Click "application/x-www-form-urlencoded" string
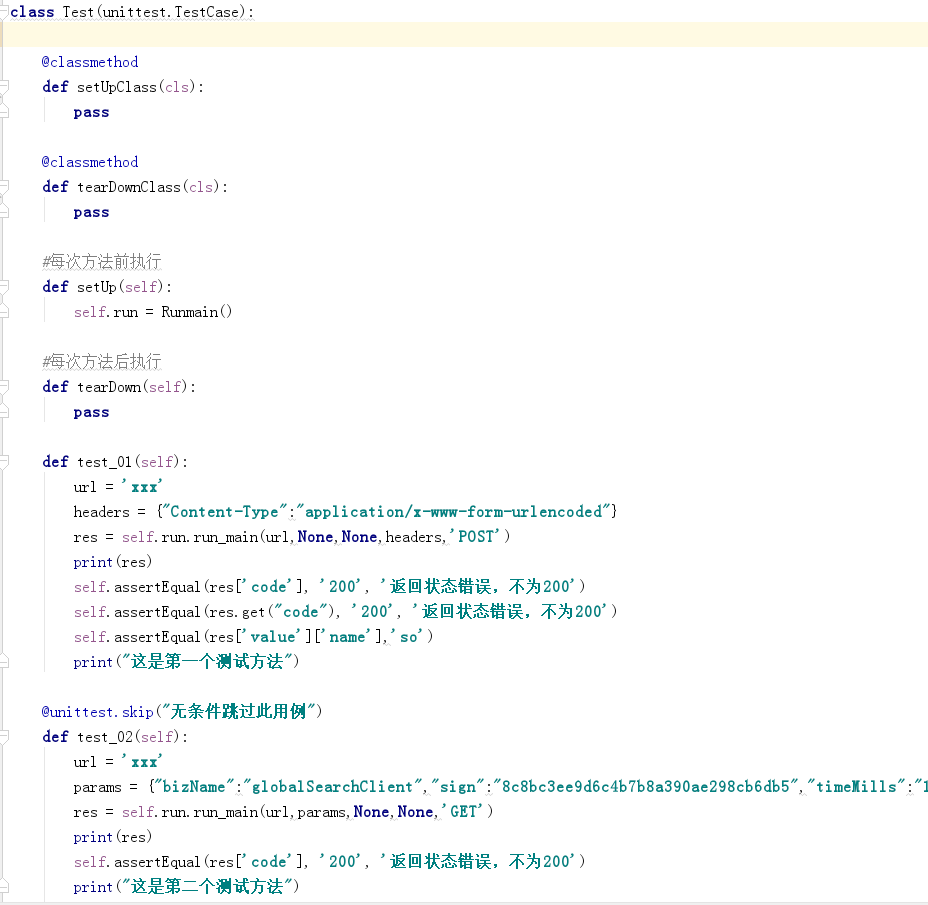Image resolution: width=928 pixels, height=905 pixels. [x=453, y=512]
